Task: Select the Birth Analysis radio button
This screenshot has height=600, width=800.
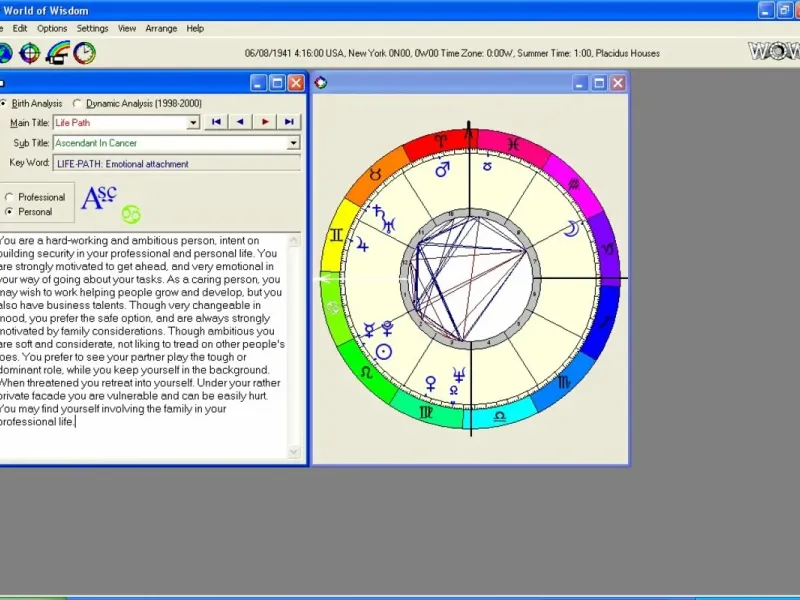Action: (x=4, y=103)
